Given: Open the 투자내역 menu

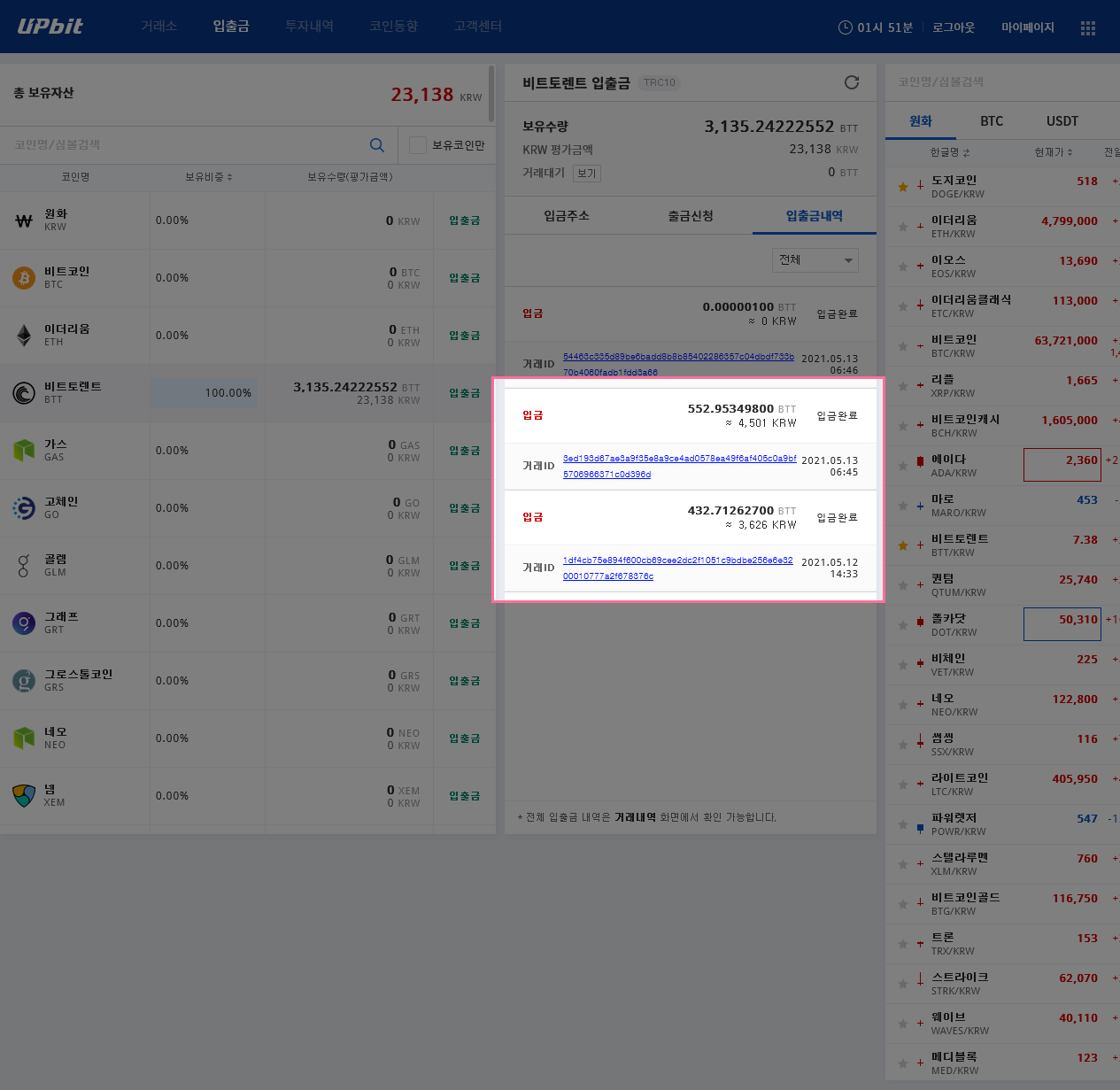Looking at the screenshot, I should click(309, 27).
